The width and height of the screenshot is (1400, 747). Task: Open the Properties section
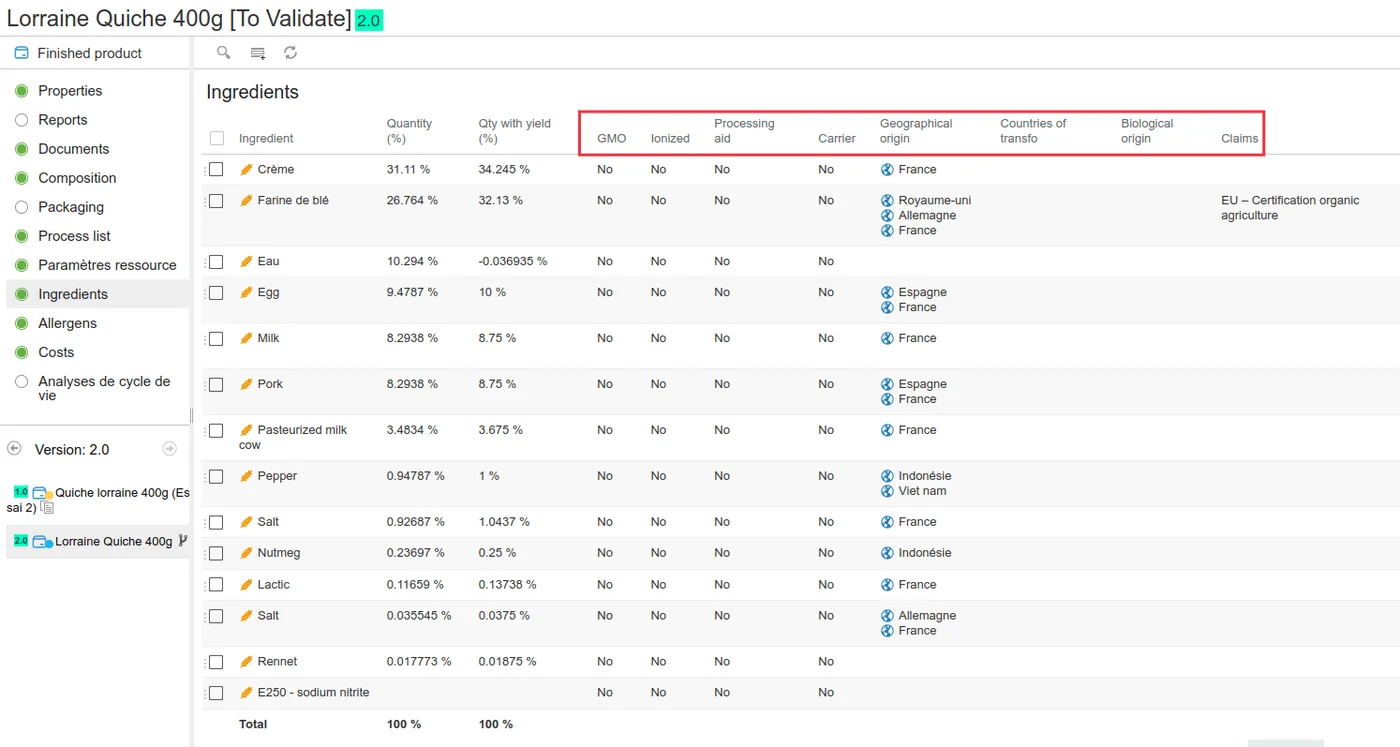70,91
